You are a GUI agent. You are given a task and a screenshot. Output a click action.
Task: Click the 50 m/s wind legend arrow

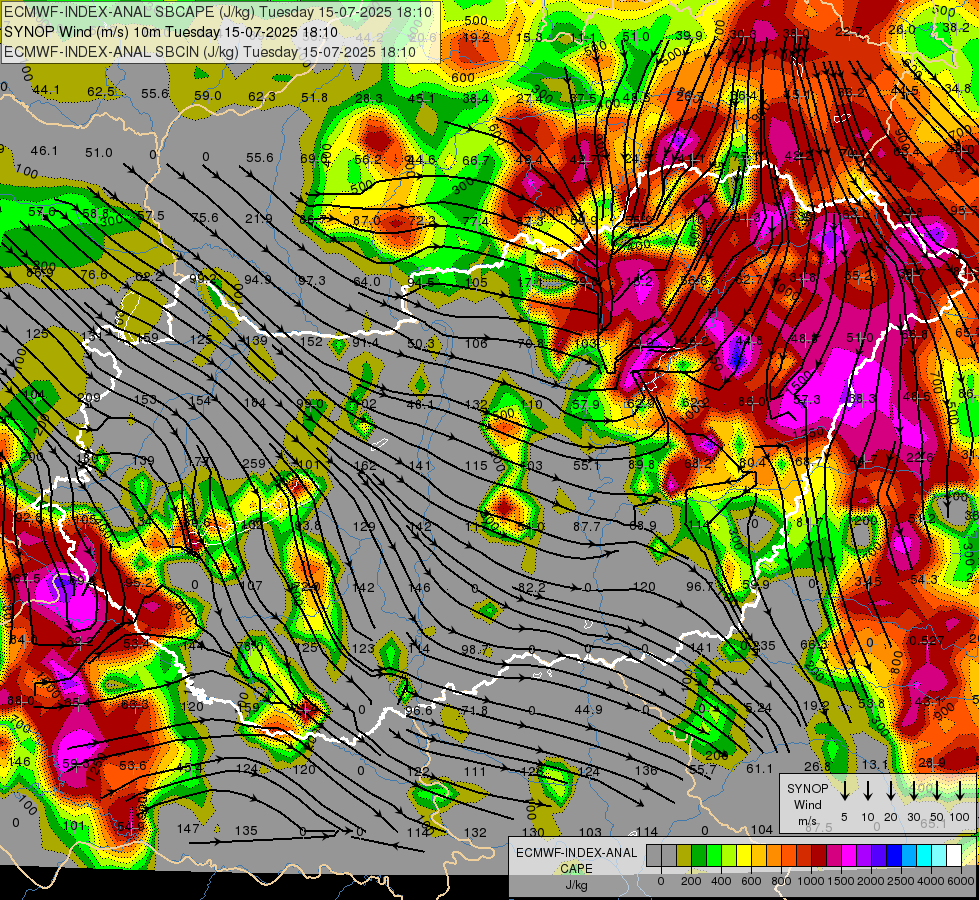[x=937, y=790]
